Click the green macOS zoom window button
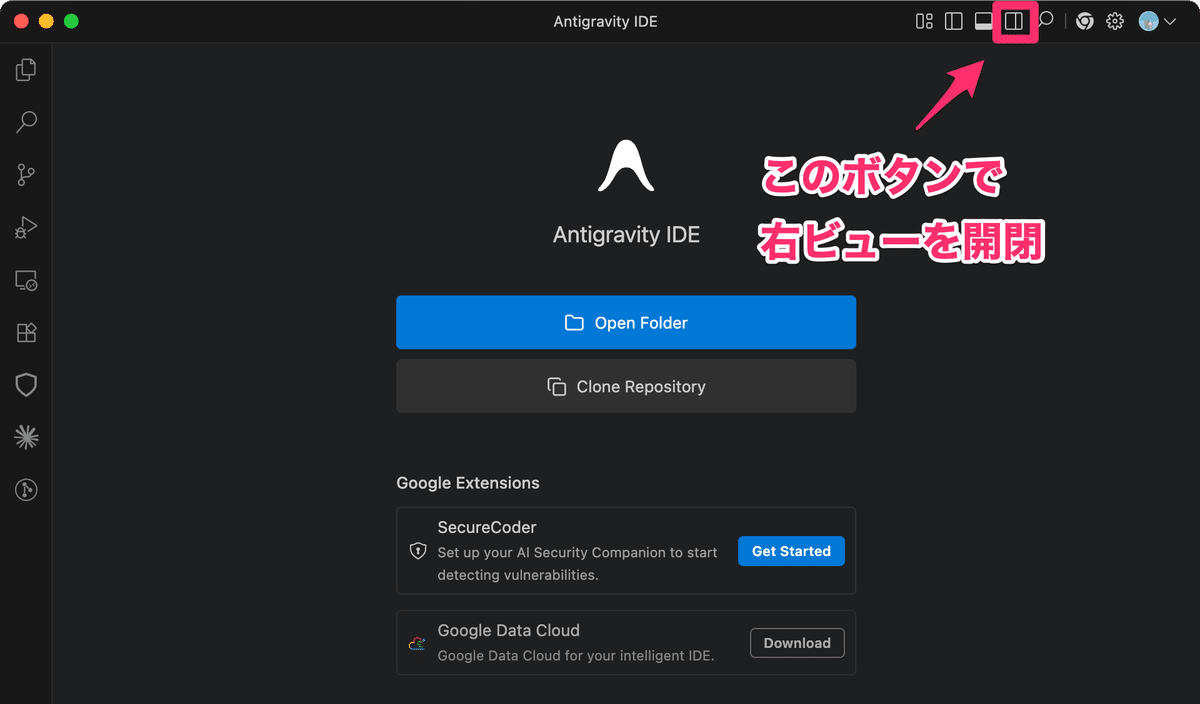Image resolution: width=1200 pixels, height=704 pixels. click(70, 21)
